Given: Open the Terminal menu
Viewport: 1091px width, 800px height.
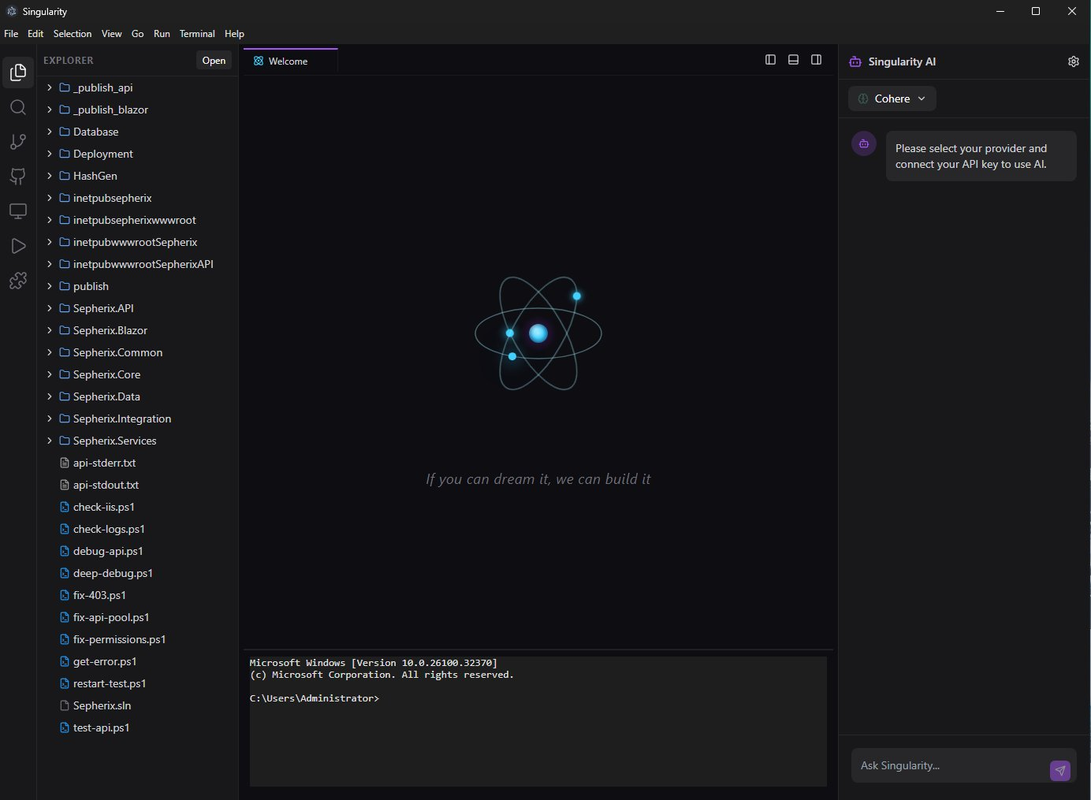Looking at the screenshot, I should point(196,33).
